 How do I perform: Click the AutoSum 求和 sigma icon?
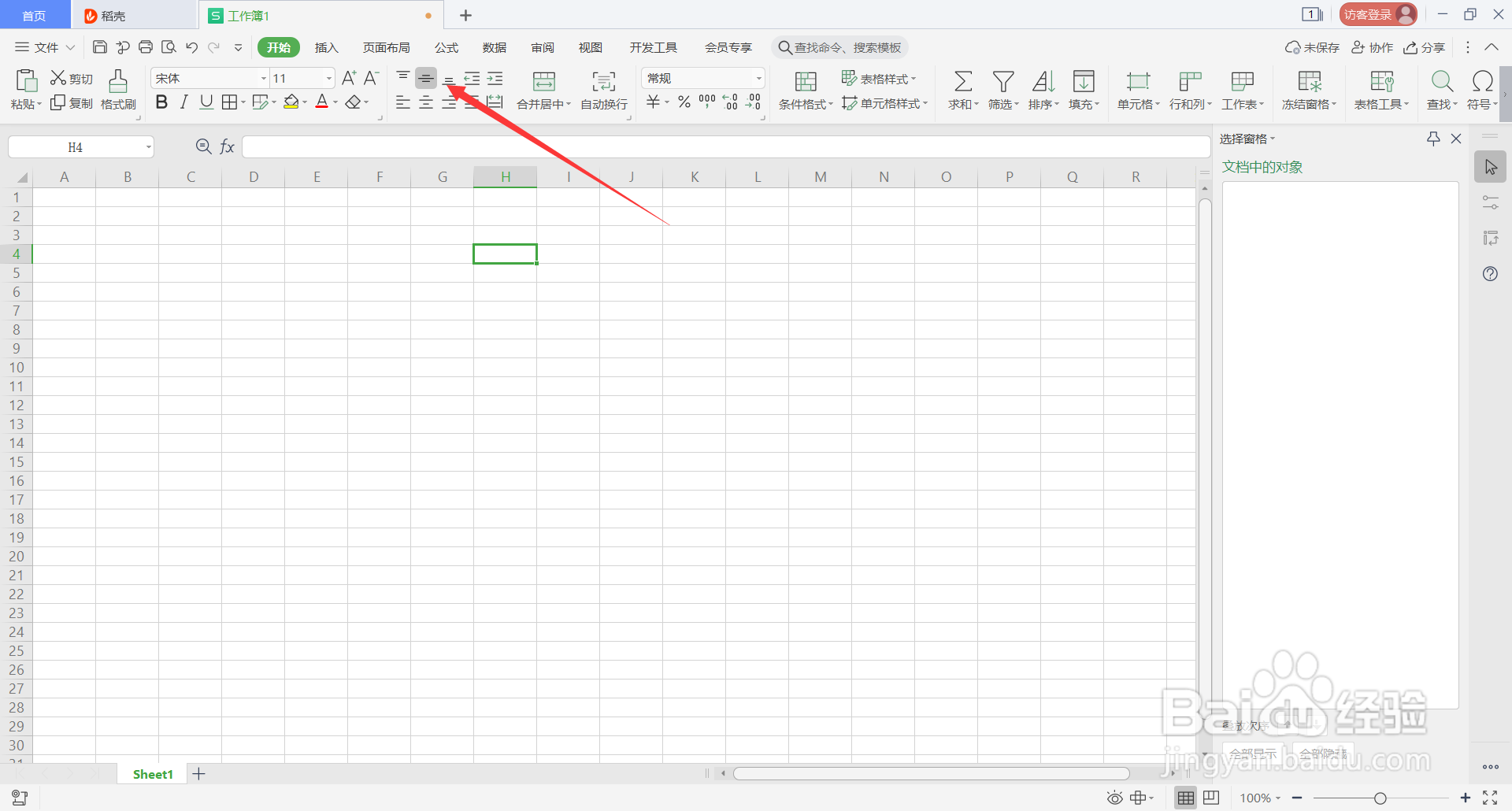[x=962, y=81]
